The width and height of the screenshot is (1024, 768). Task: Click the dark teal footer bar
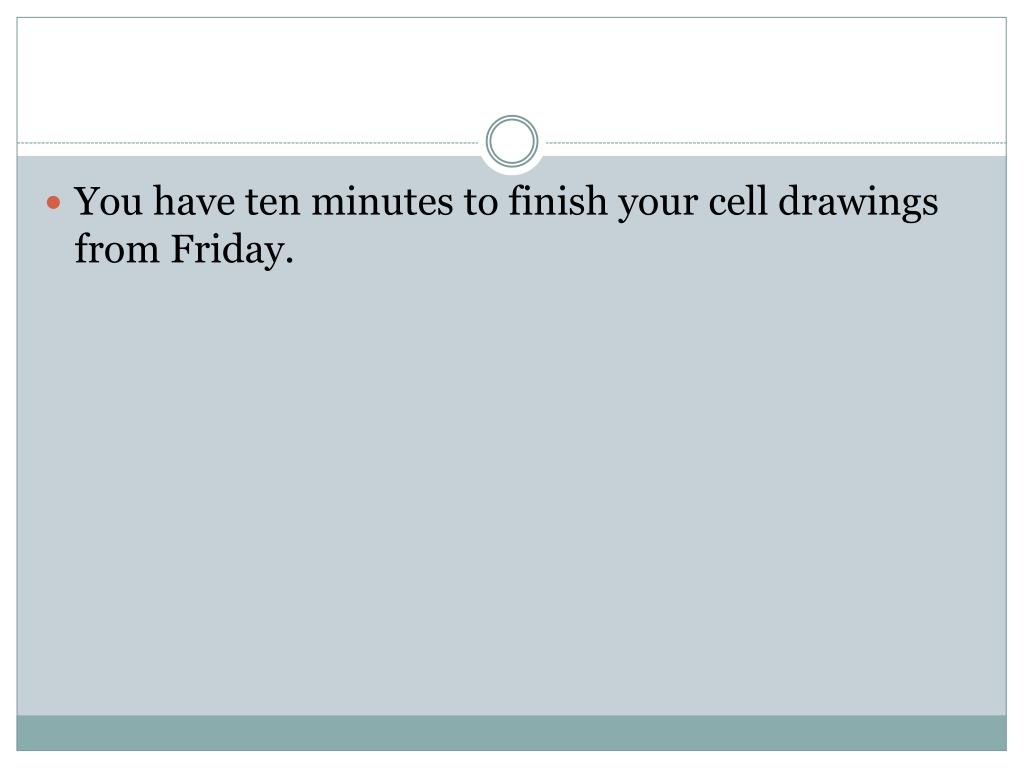point(512,733)
